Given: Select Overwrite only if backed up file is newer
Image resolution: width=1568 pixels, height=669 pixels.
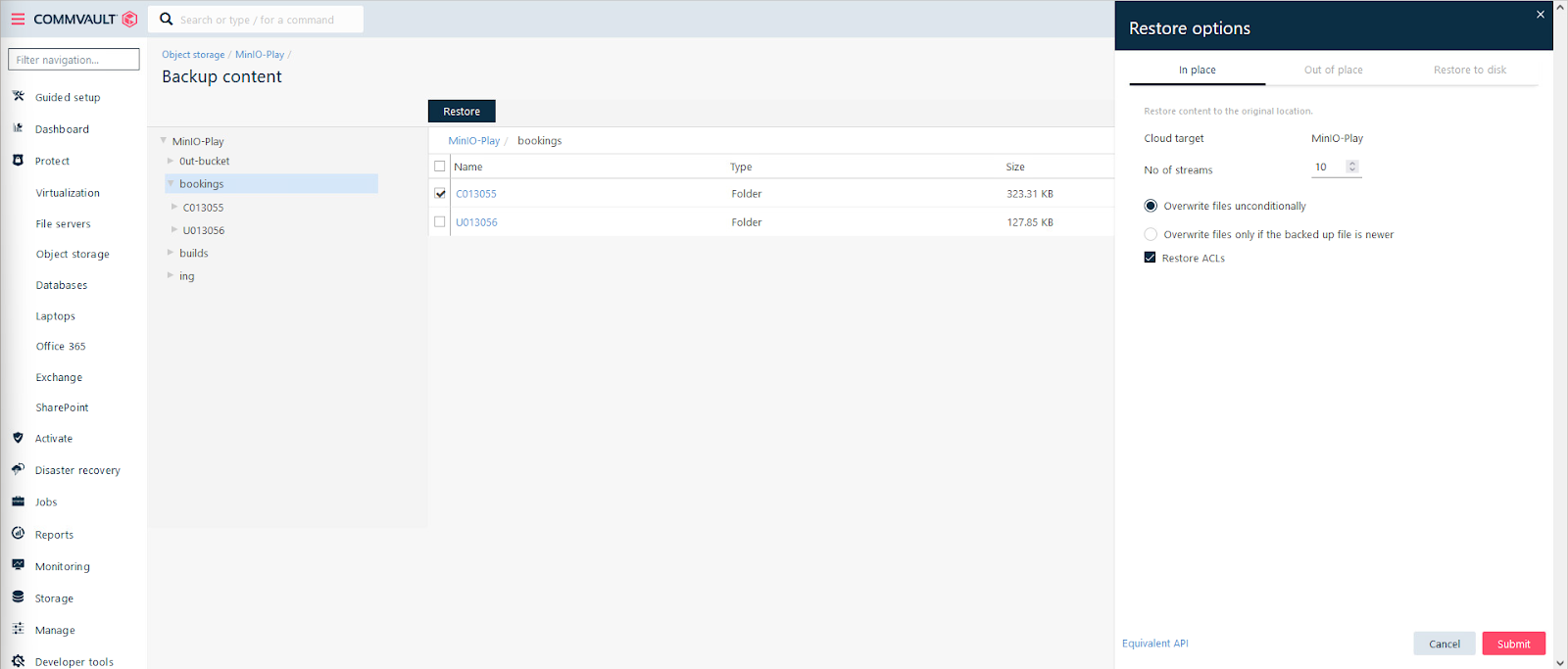Looking at the screenshot, I should 1151,234.
